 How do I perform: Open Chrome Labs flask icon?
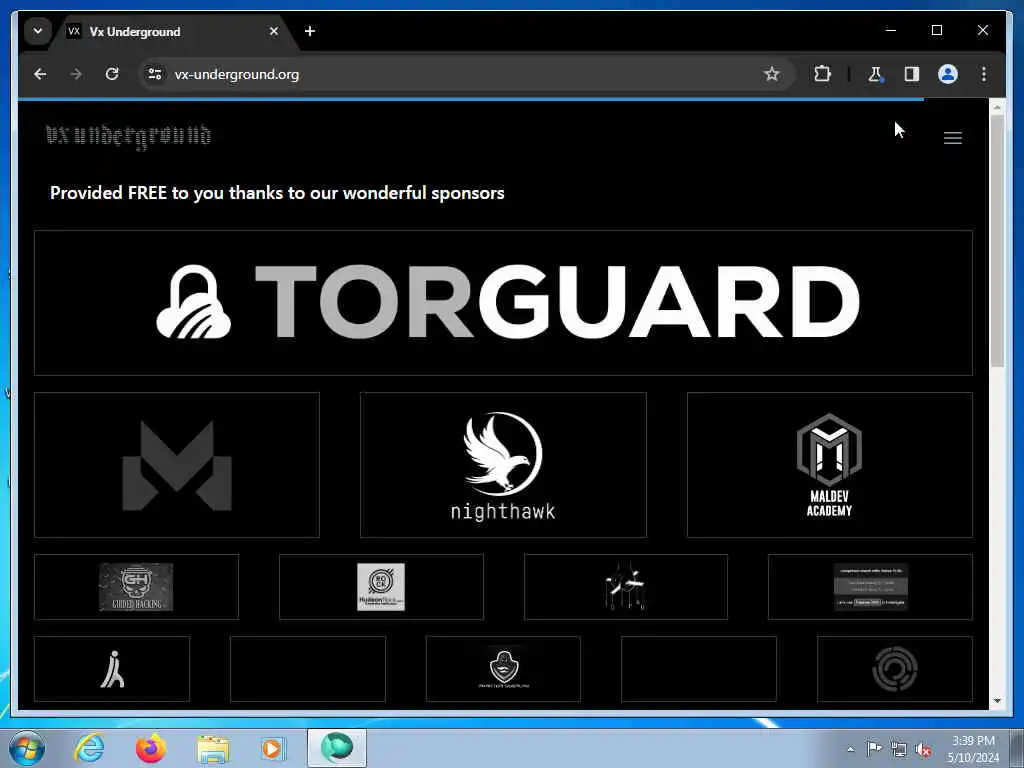coord(875,74)
